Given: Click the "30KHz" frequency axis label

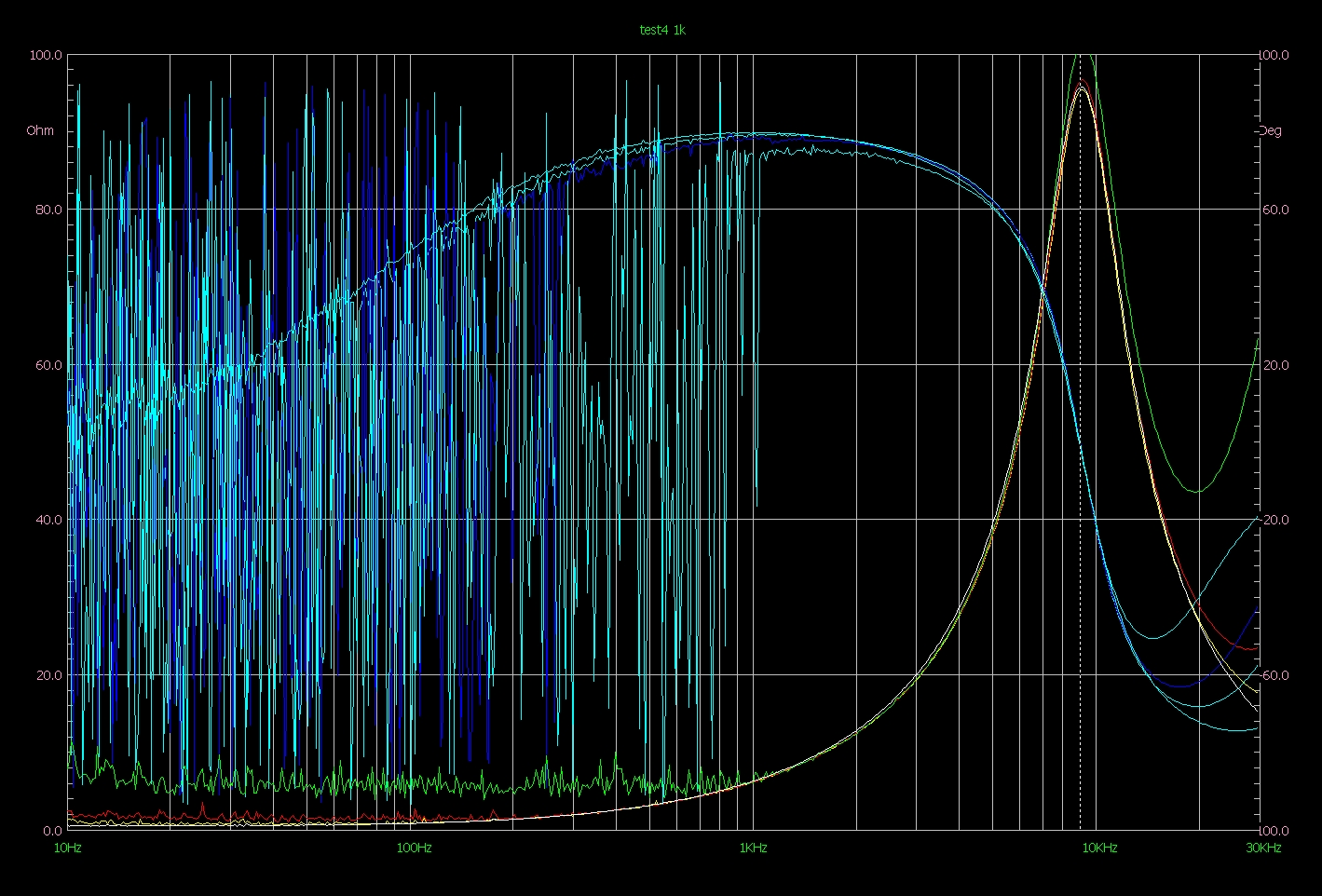Looking at the screenshot, I should [1263, 848].
